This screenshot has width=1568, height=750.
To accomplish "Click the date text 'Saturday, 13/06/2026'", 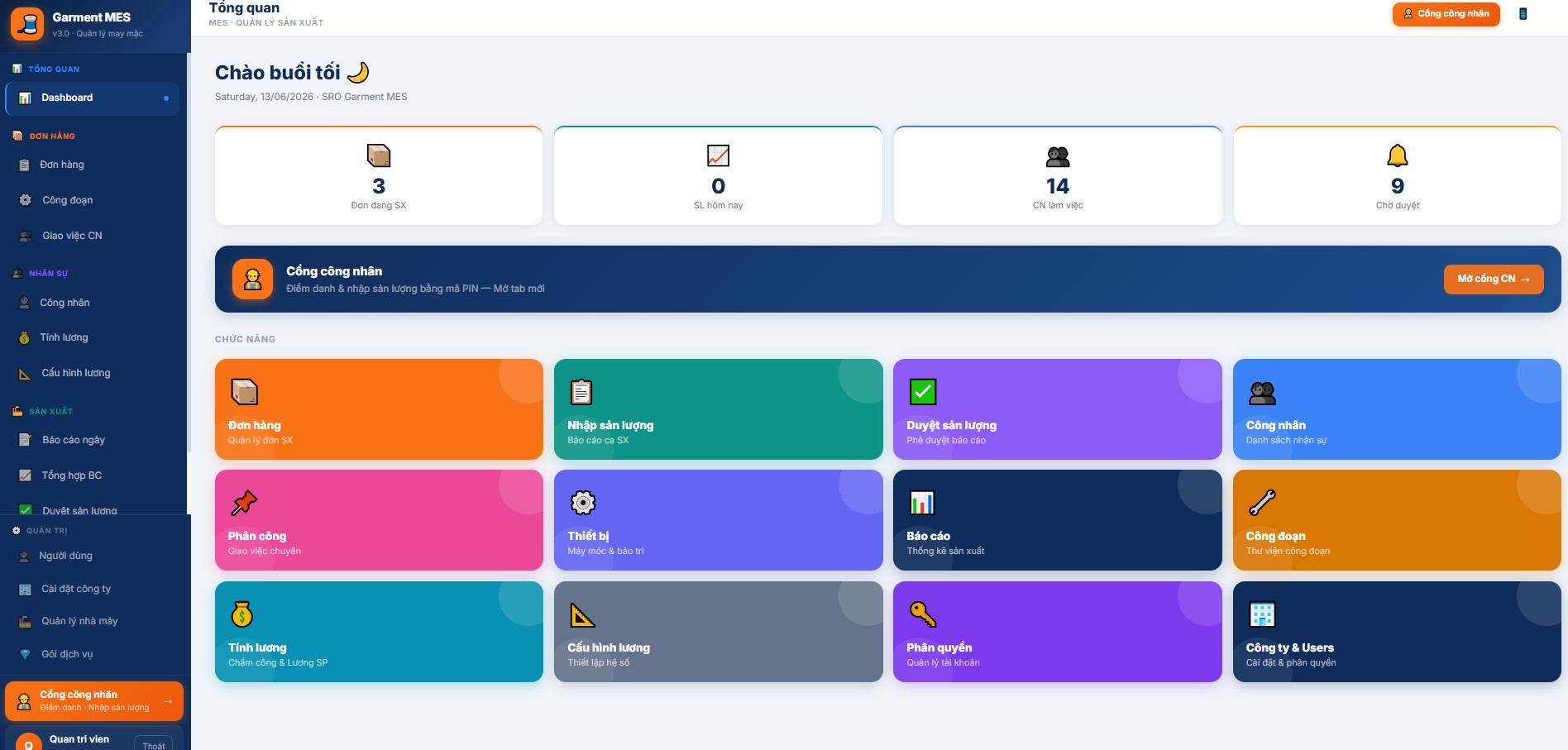I will coord(264,97).
